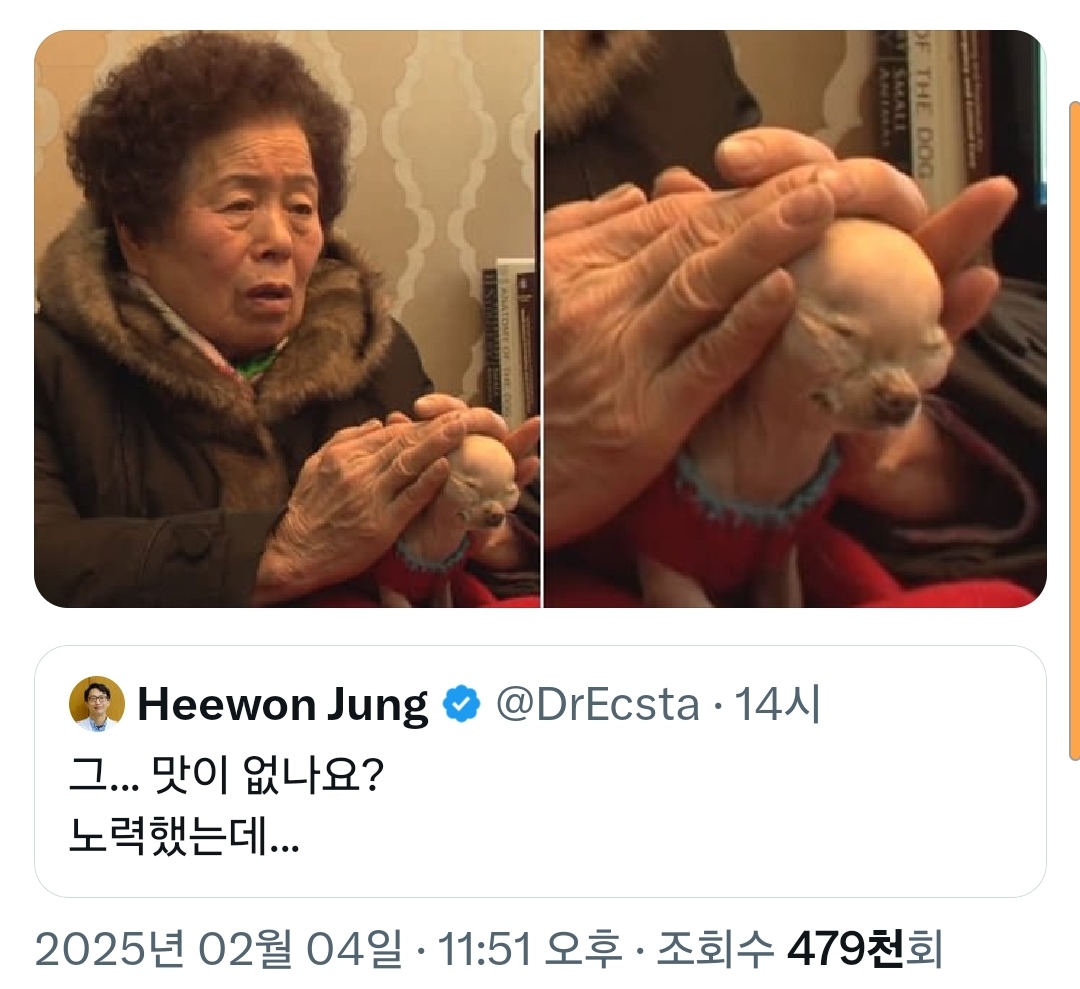This screenshot has width=1080, height=989.
Task: Grab the orange scrollbar at the right edge
Action: 1074,431
